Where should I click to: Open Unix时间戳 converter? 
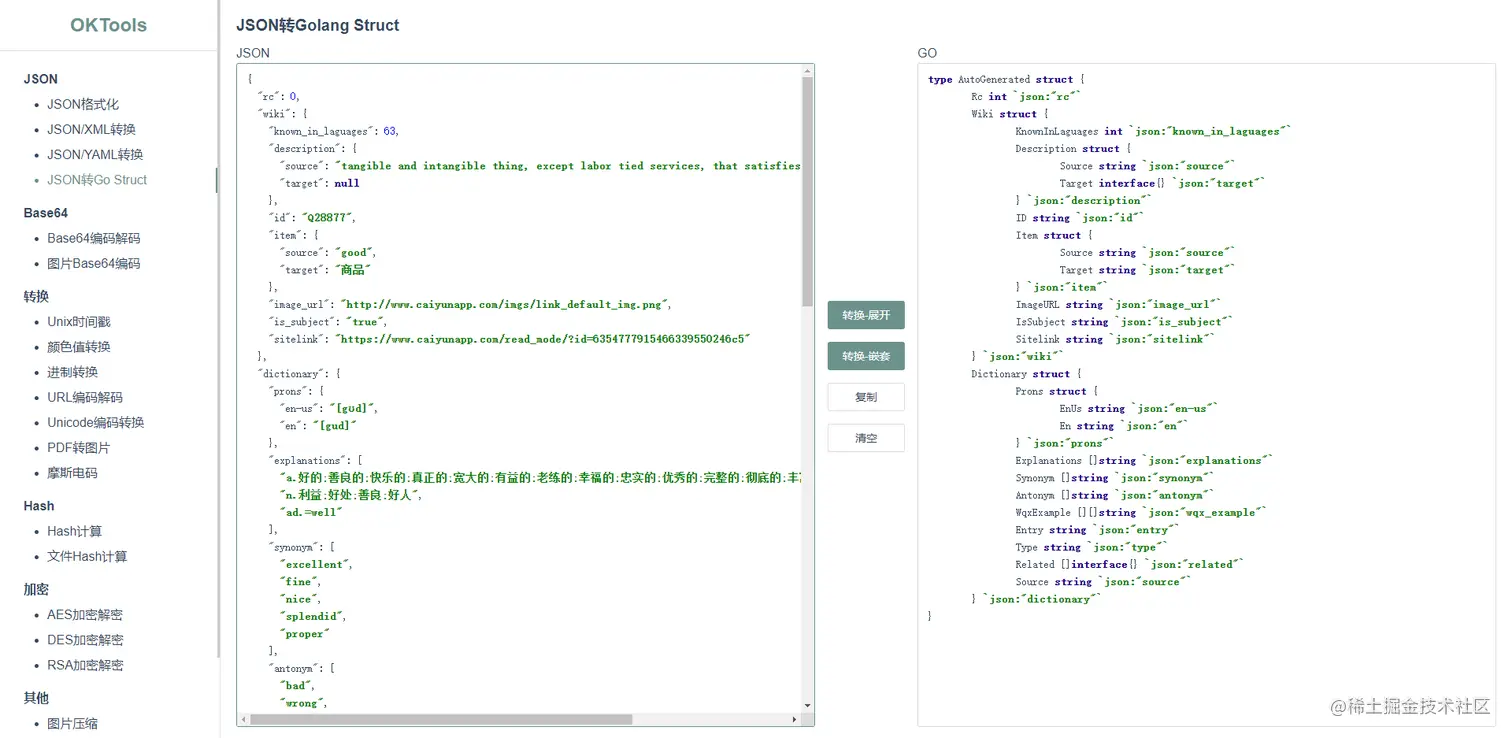(x=79, y=322)
